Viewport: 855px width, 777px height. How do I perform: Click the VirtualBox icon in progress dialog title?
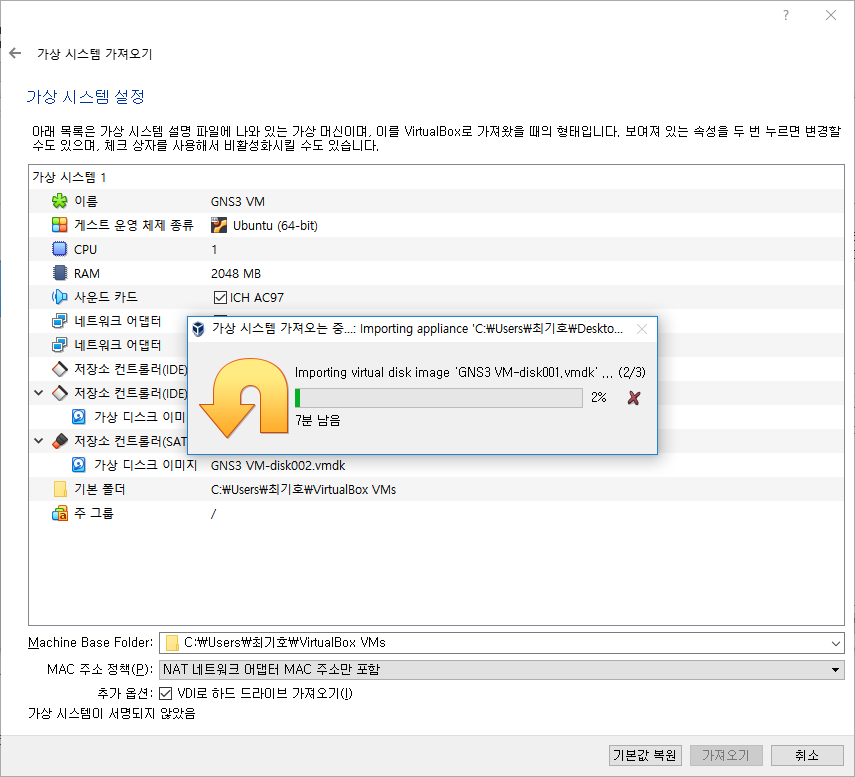198,329
